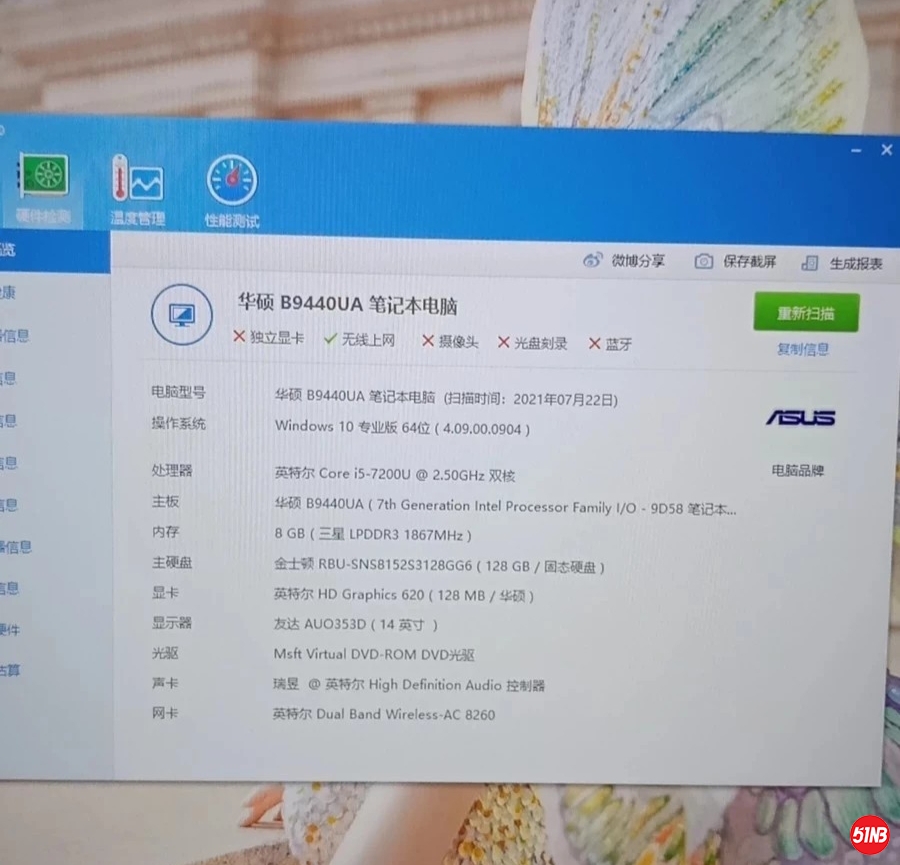This screenshot has height=865, width=900.
Task: Click the 操作系统 row label
Action: tap(178, 423)
